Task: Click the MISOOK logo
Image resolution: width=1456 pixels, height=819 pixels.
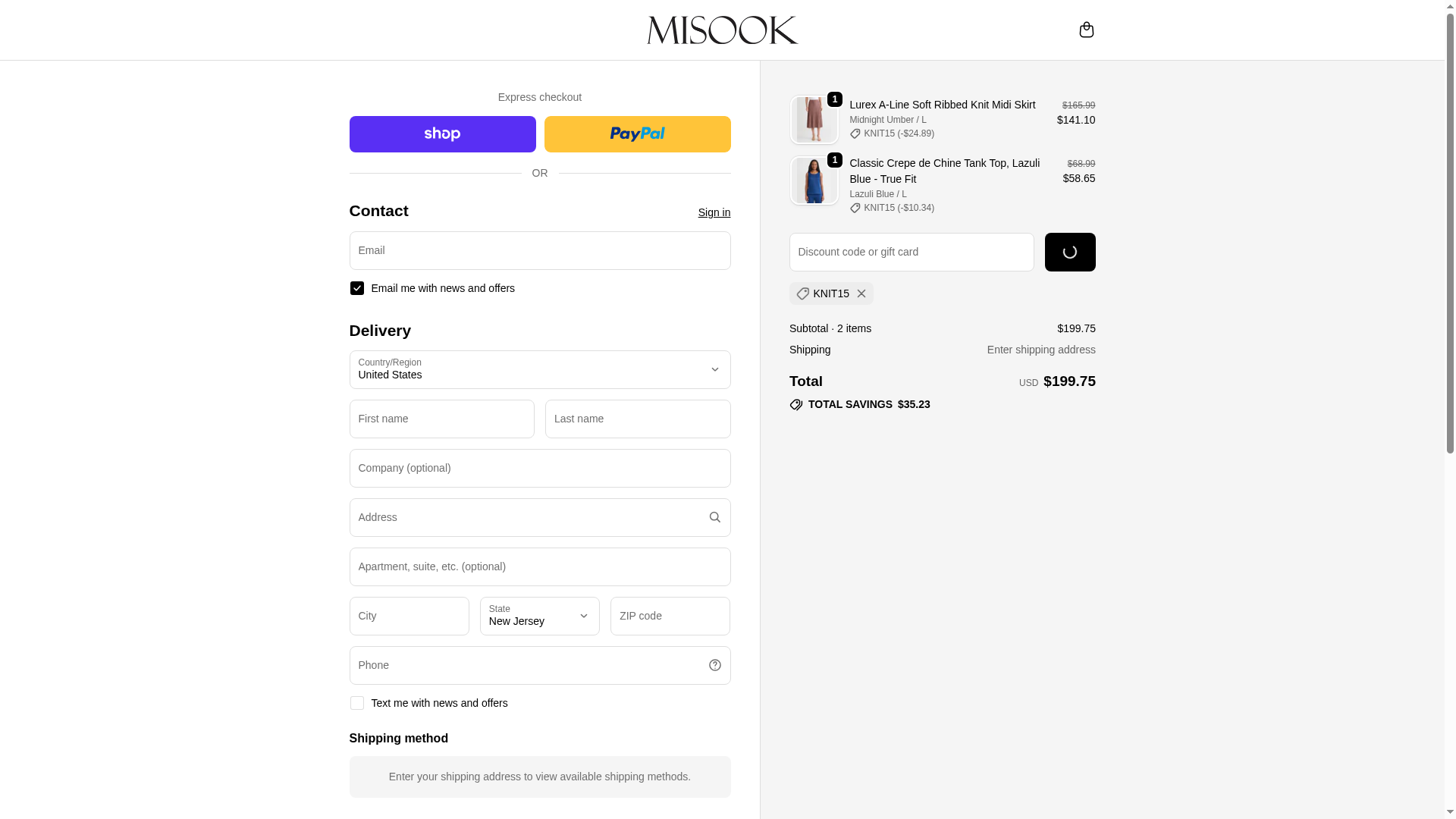Action: click(722, 30)
